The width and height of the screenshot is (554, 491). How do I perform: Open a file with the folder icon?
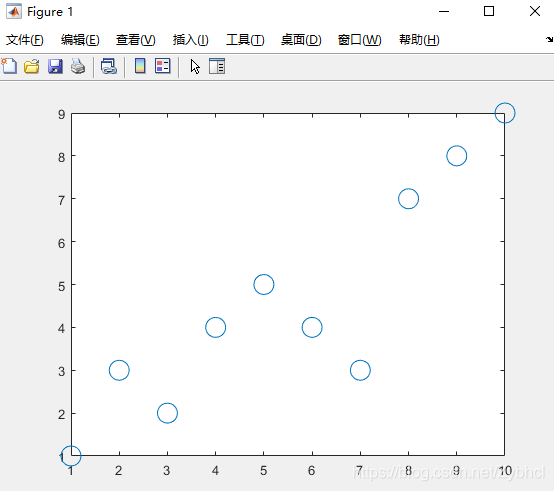(31, 66)
